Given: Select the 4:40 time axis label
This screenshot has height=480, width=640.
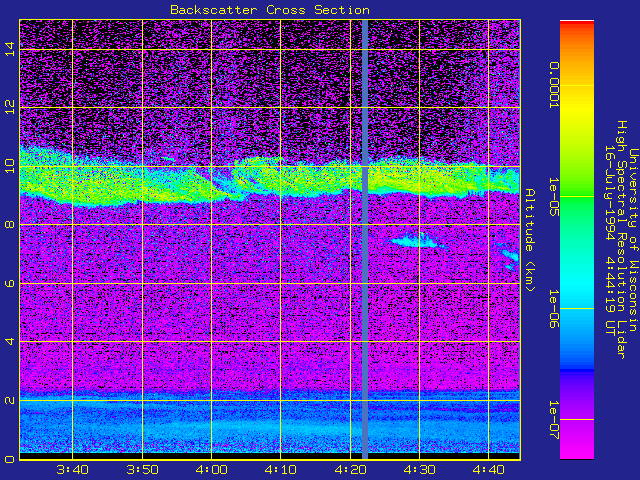Looking at the screenshot, I should pos(489,470).
